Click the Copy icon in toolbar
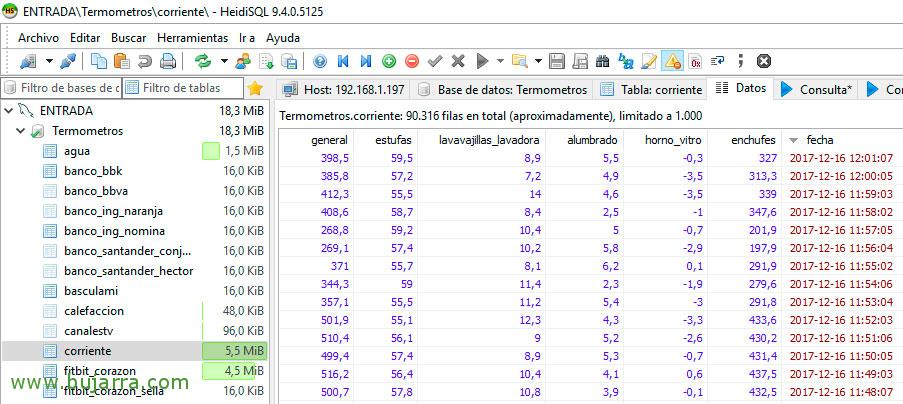Screen dimensions: 903x404 (x=98, y=61)
